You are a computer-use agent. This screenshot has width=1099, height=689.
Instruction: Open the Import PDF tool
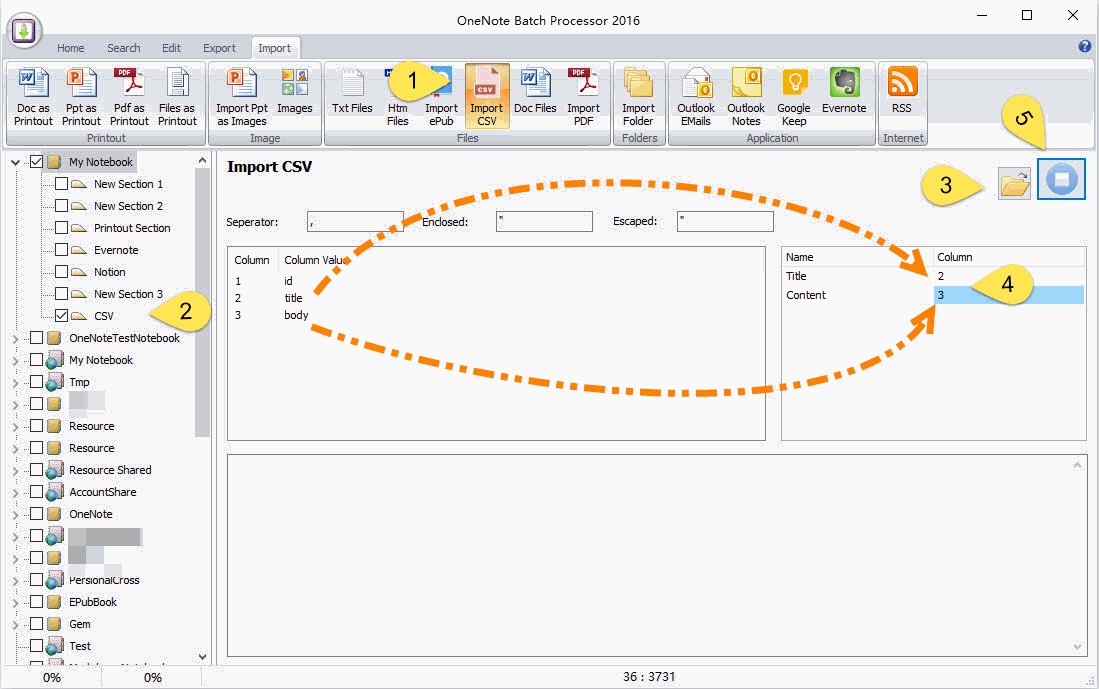tap(583, 97)
